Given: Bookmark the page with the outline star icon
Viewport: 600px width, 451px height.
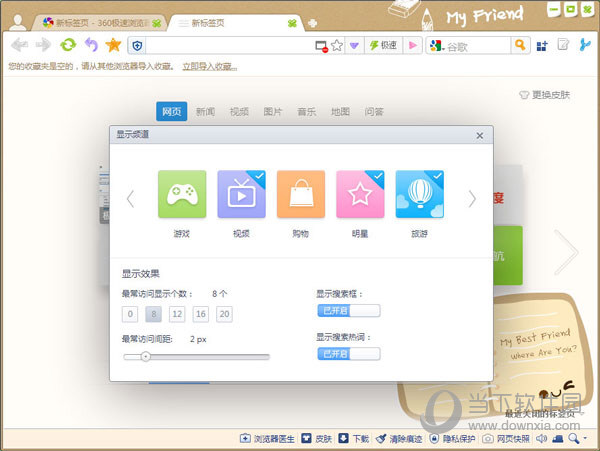Looking at the screenshot, I should tap(337, 46).
